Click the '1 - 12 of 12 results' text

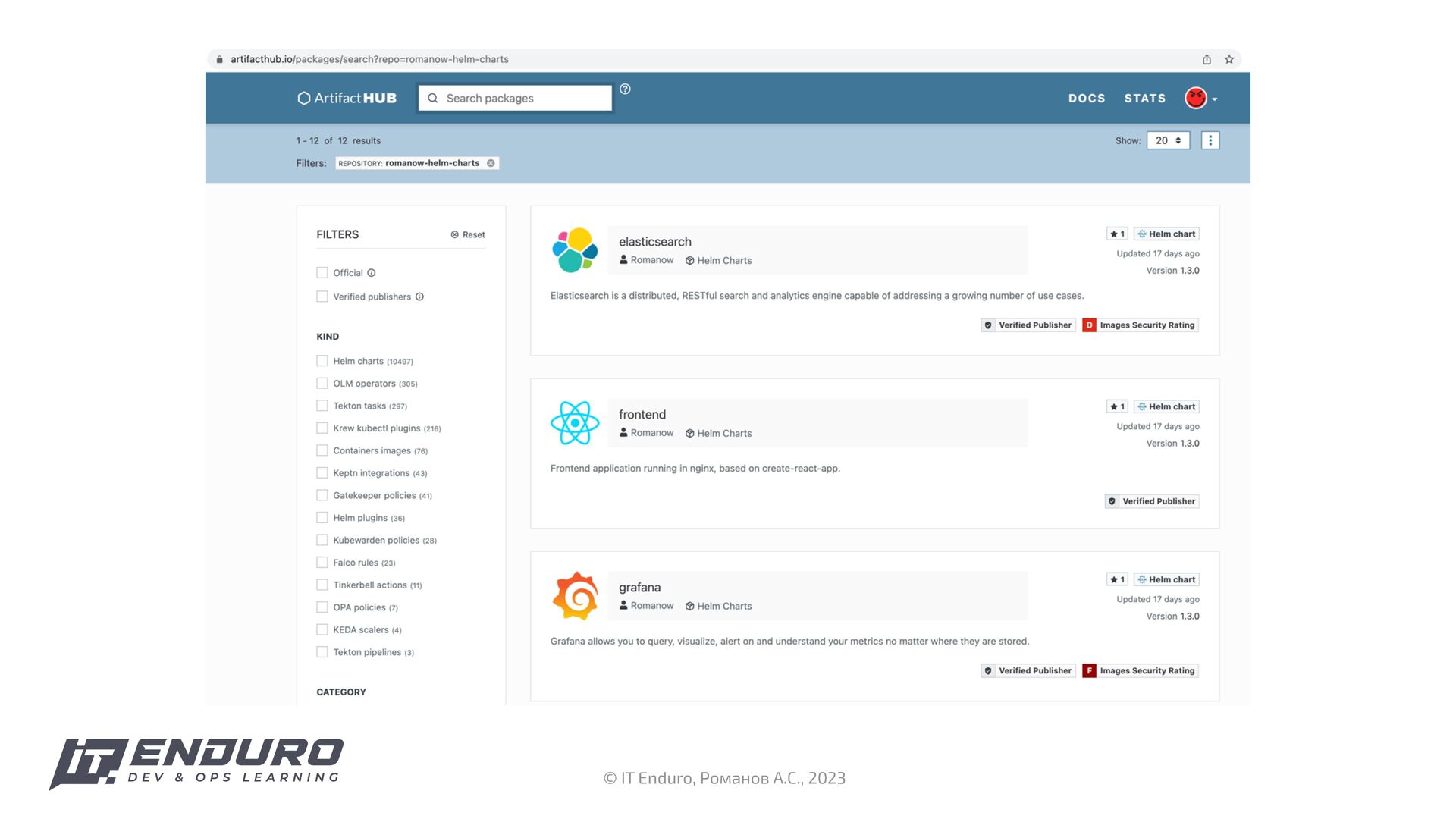338,140
